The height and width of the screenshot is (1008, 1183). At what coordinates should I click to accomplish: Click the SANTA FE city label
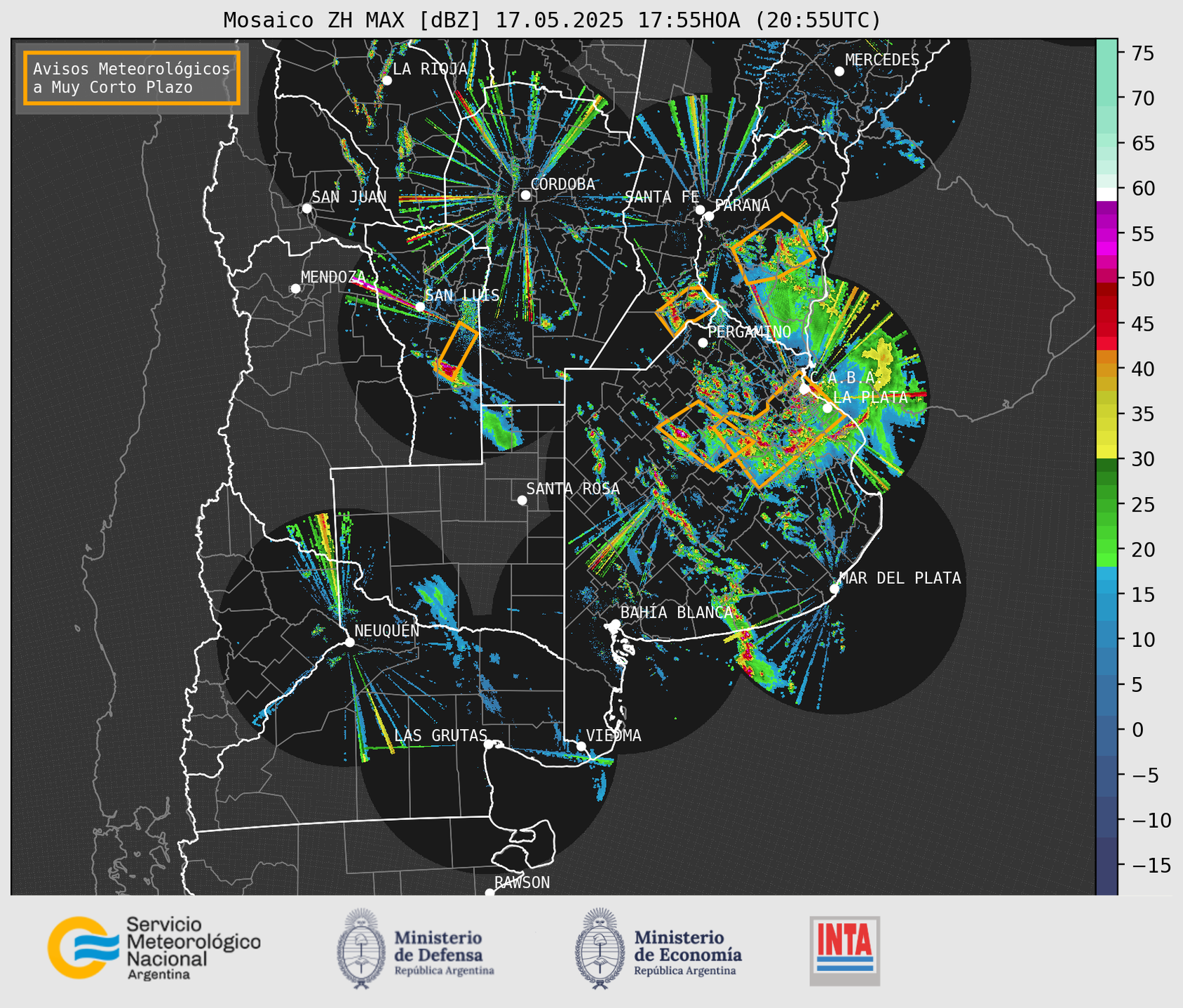(662, 197)
